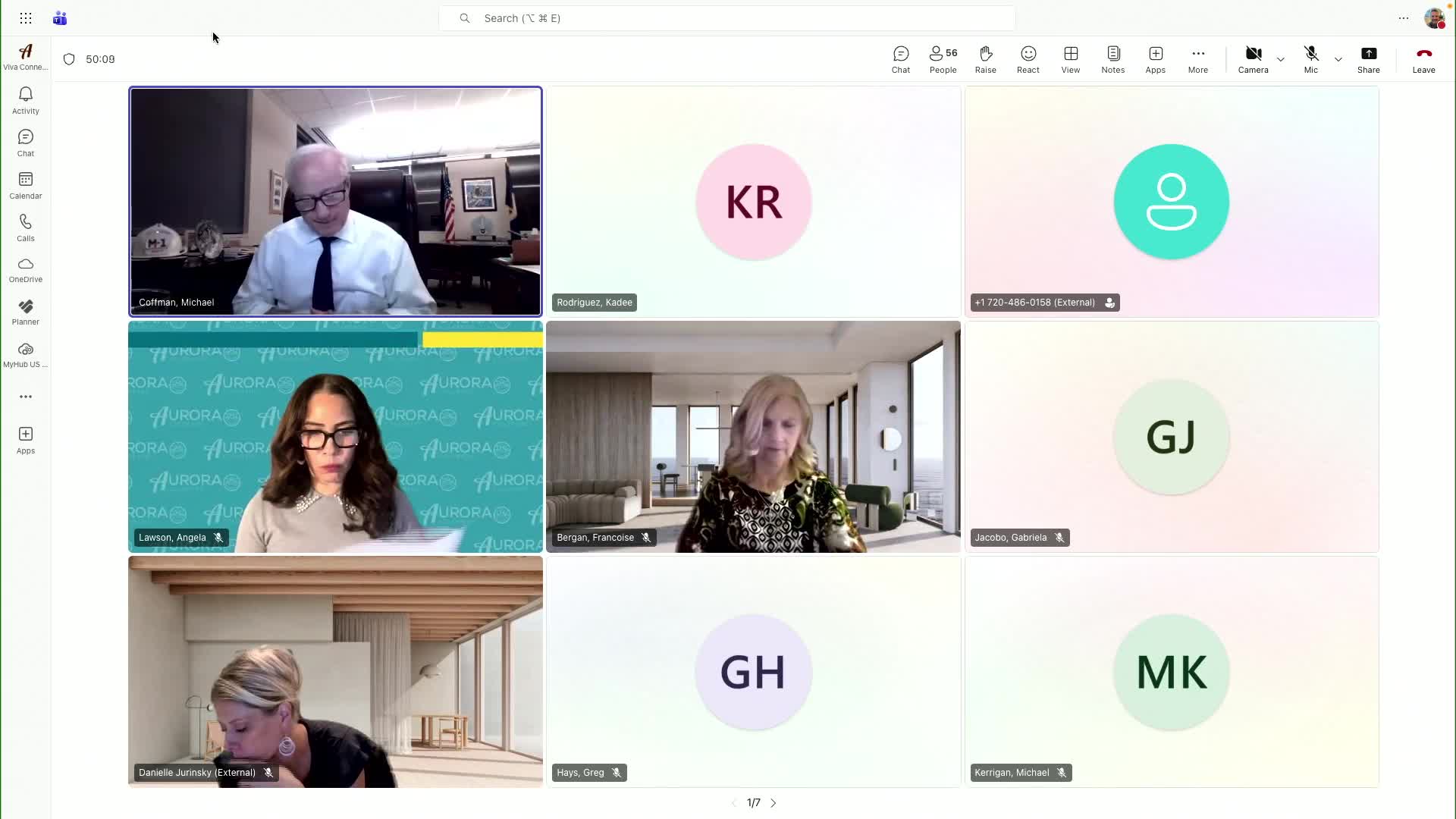Open the More actions menu
This screenshot has height=819, width=1456.
(x=1197, y=59)
